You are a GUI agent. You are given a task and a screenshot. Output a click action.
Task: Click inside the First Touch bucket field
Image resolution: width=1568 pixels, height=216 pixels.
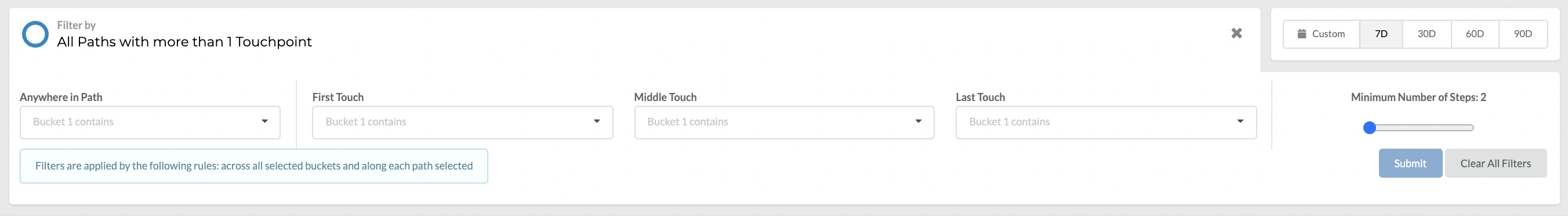tap(462, 123)
